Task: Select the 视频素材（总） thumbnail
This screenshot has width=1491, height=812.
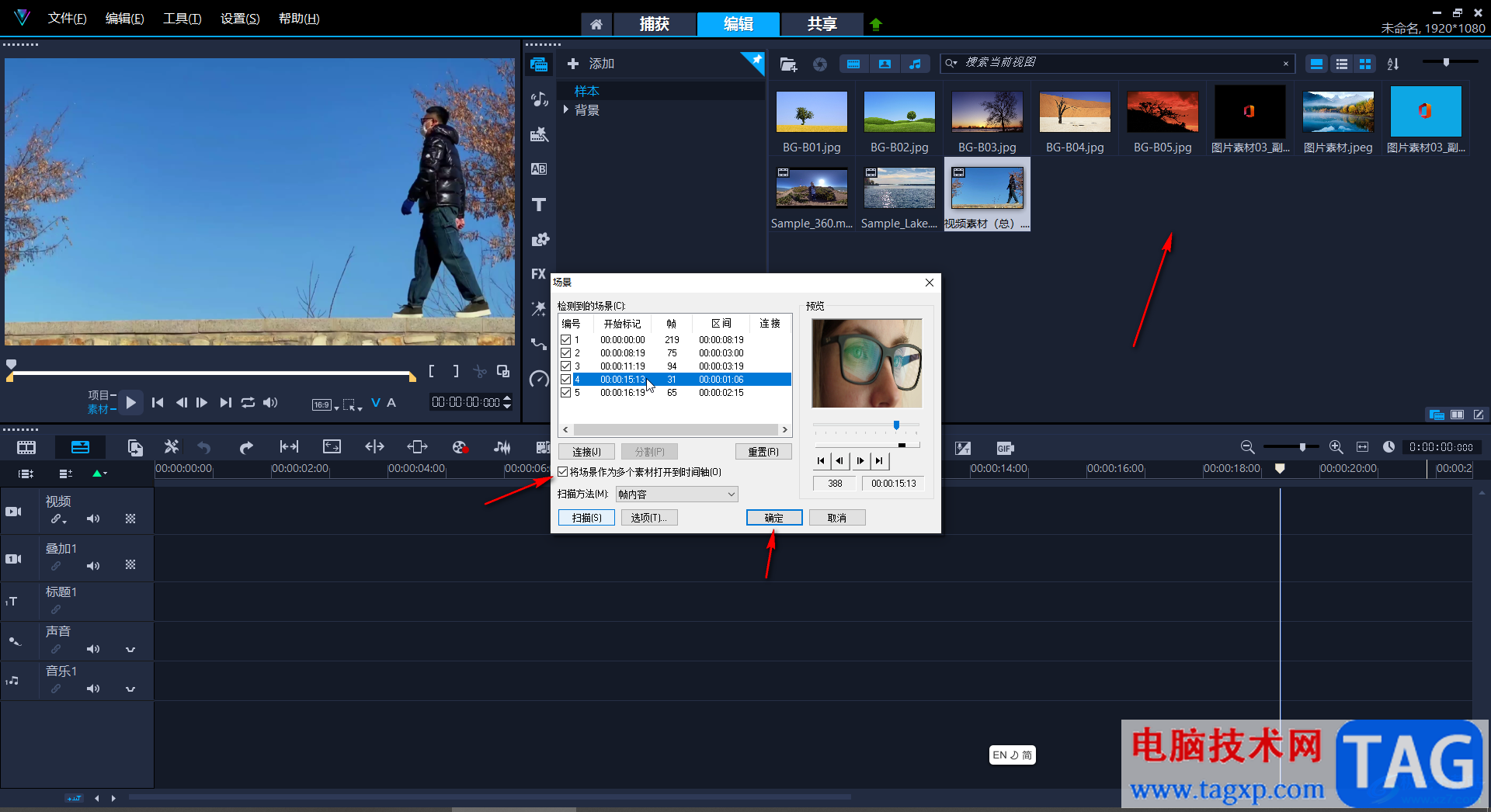Action: point(987,194)
